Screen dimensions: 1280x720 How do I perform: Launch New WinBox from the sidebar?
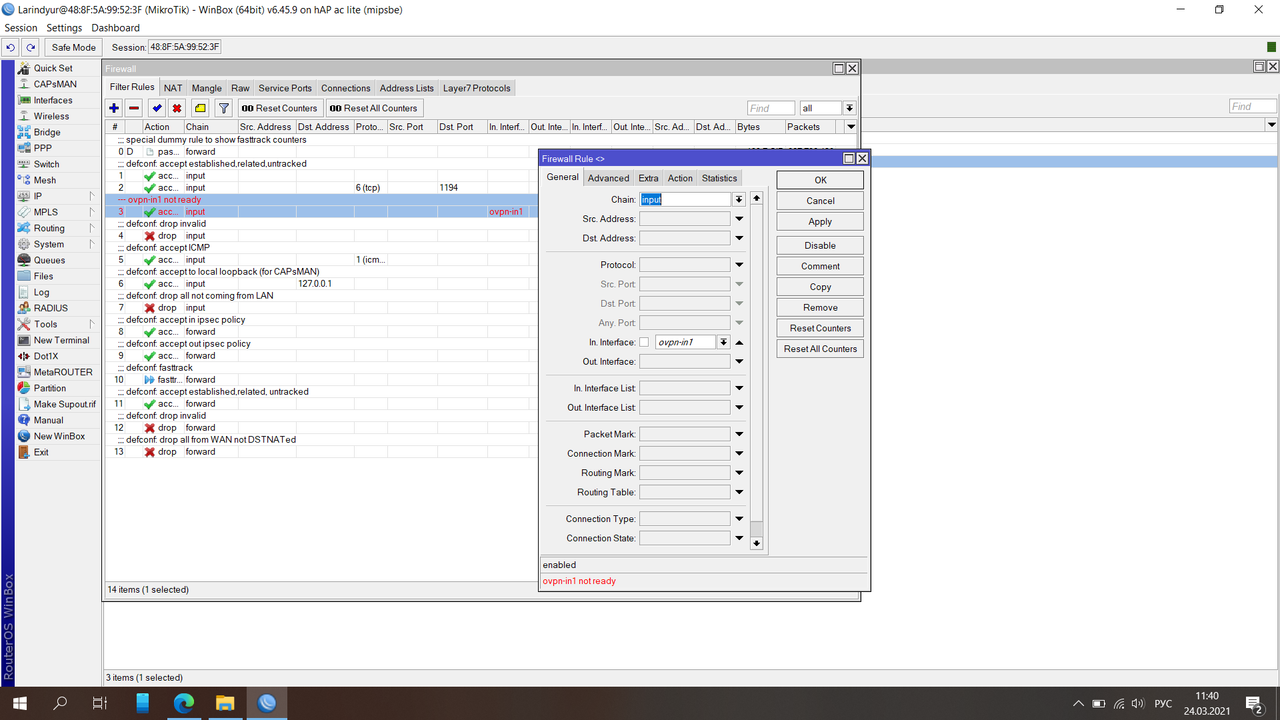(59, 436)
